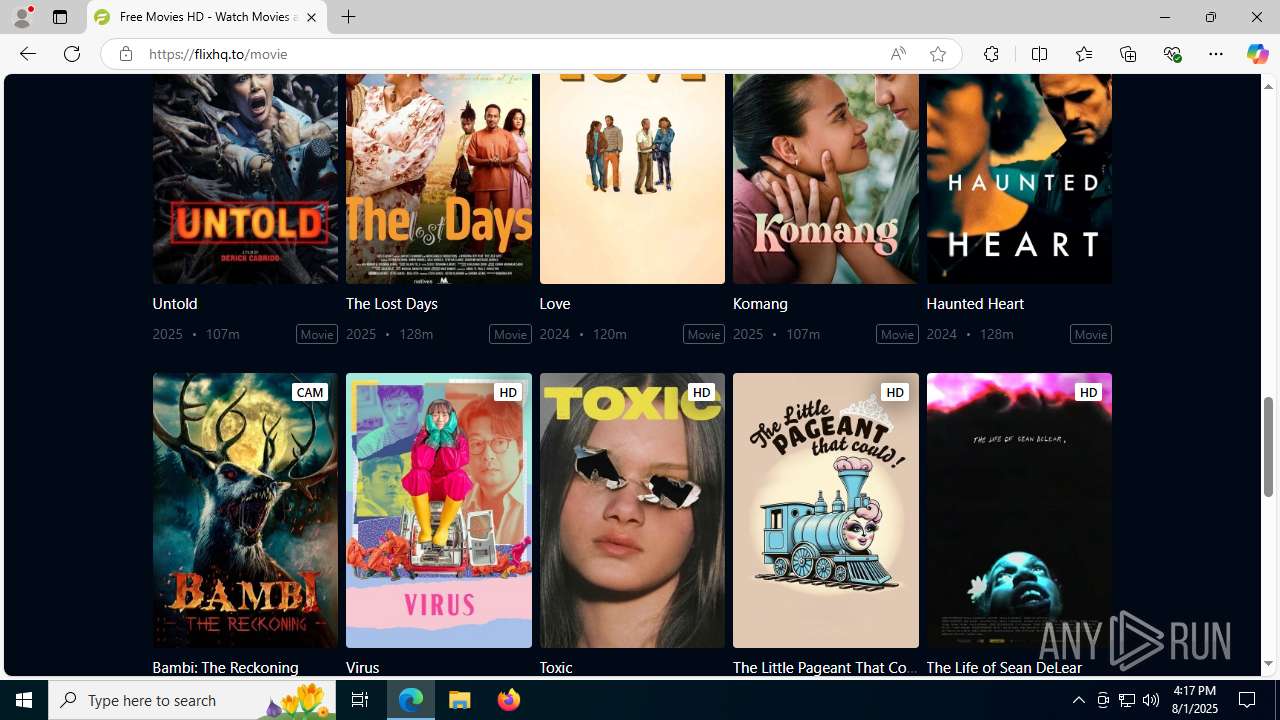
Task: Click the Movie tag under Untold
Action: click(317, 334)
